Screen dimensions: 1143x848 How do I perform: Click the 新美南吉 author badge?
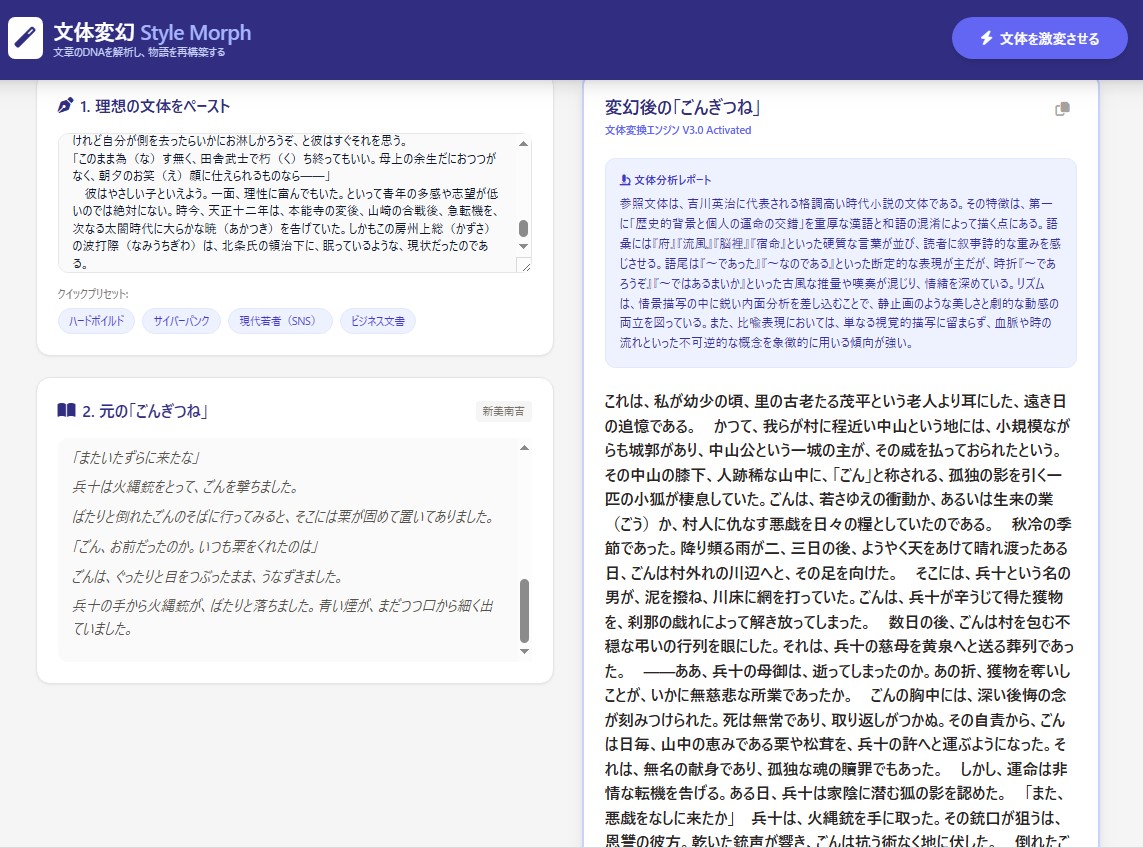pos(504,411)
